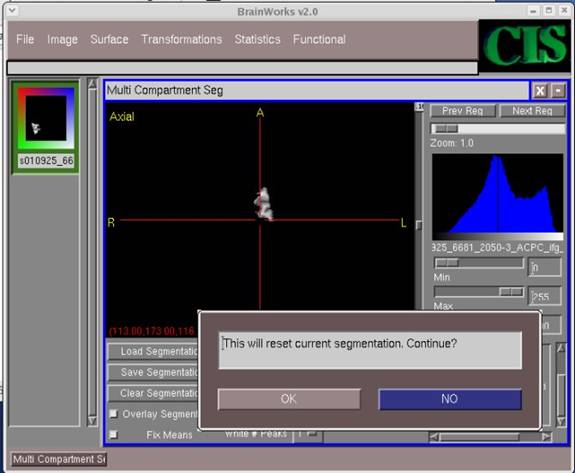Click the CIS logo icon
575x473 pixels.
(x=525, y=46)
